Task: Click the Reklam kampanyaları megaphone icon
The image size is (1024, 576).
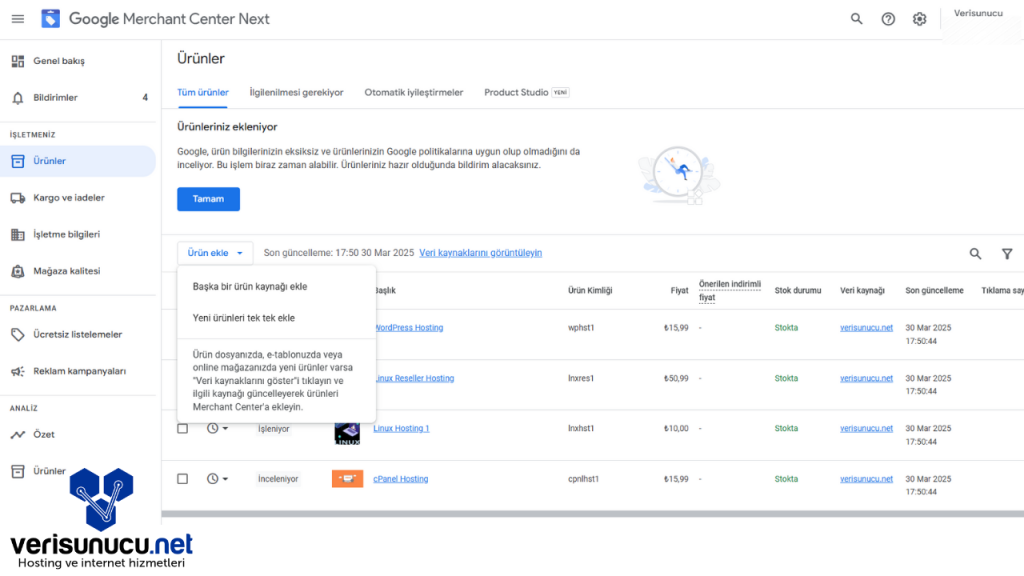Action: click(18, 371)
